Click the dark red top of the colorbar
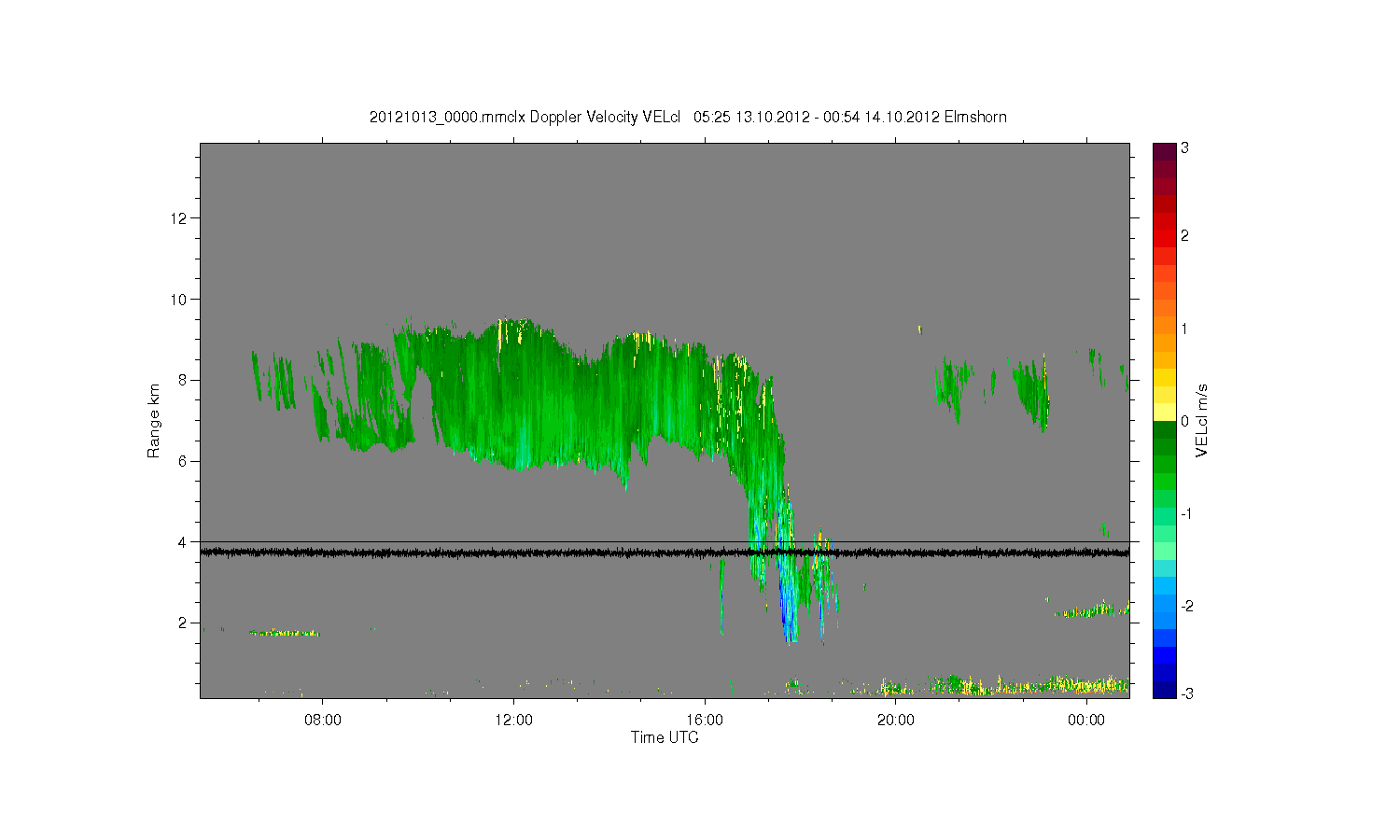This screenshot has height=840, width=1400. pyautogui.click(x=1164, y=151)
